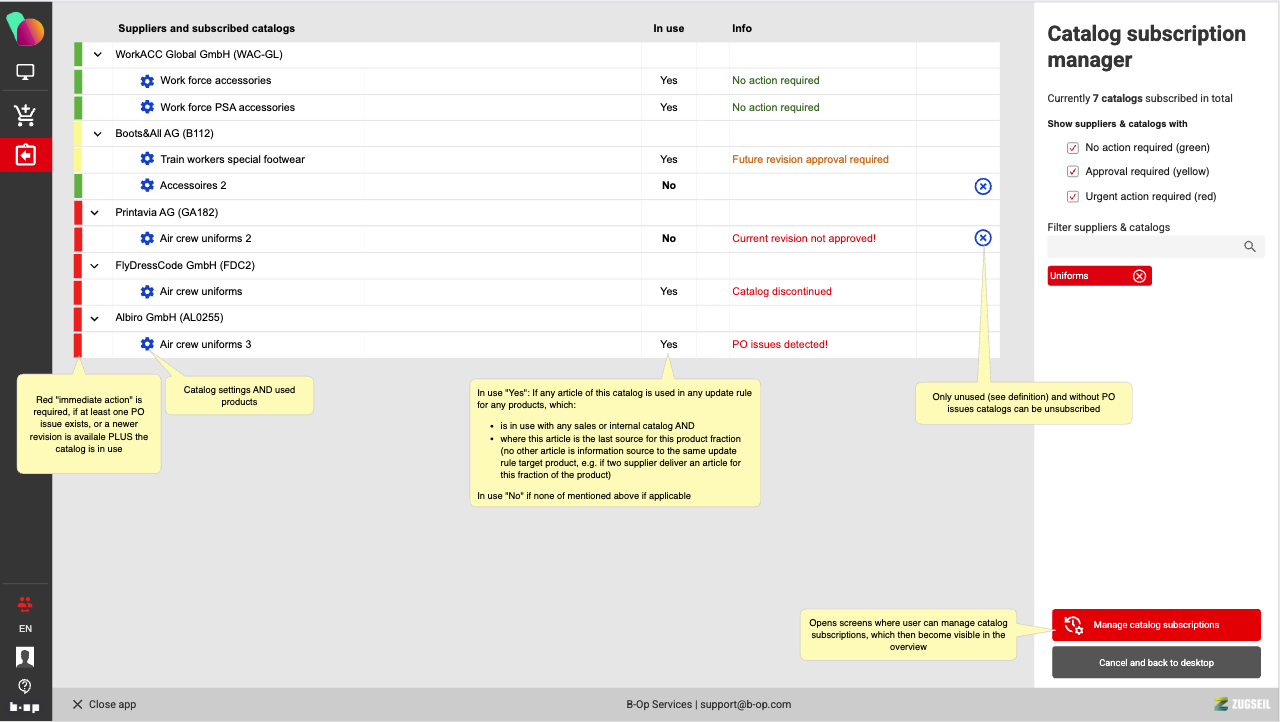Unsubscribe Air crew uniforms 2 catalog
The image size is (1280, 722).
982,238
